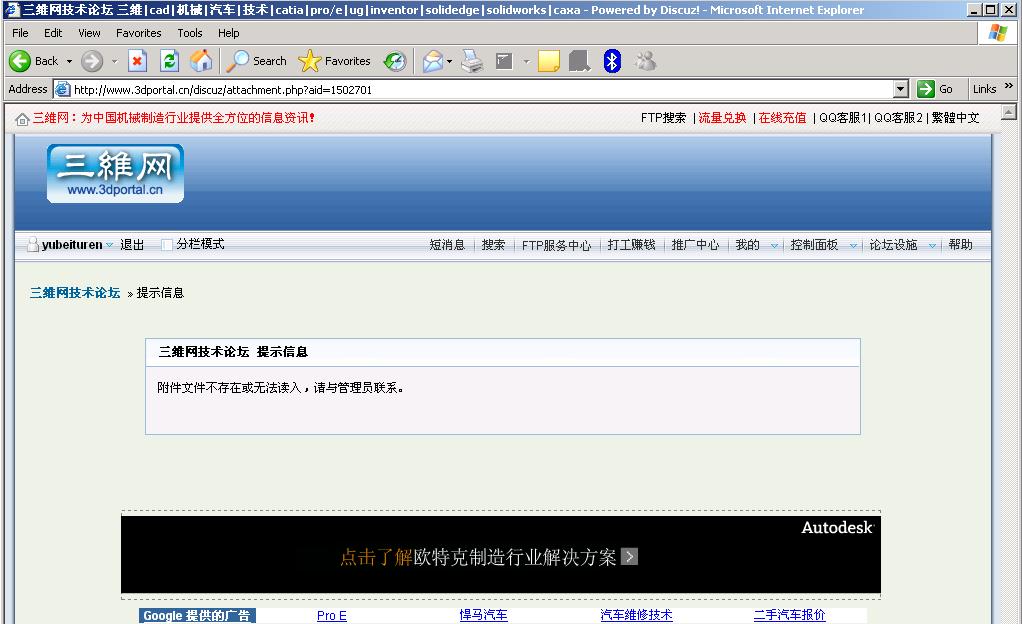This screenshot has width=1022, height=624.
Task: Go to Home page icon
Action: point(201,61)
